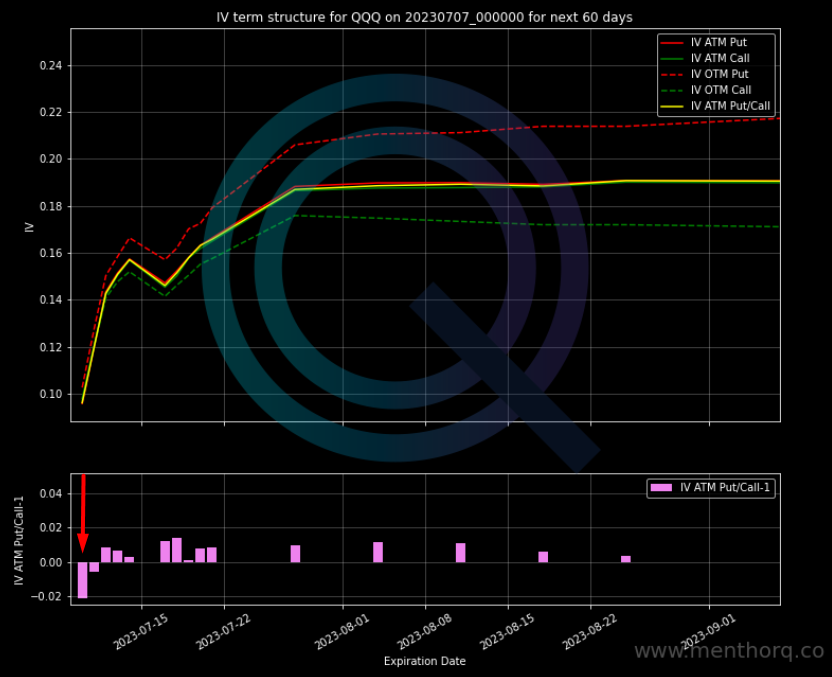Image resolution: width=832 pixels, height=677 pixels.
Task: Click the 0.22 tick label on the IV axis
Action: click(x=51, y=112)
